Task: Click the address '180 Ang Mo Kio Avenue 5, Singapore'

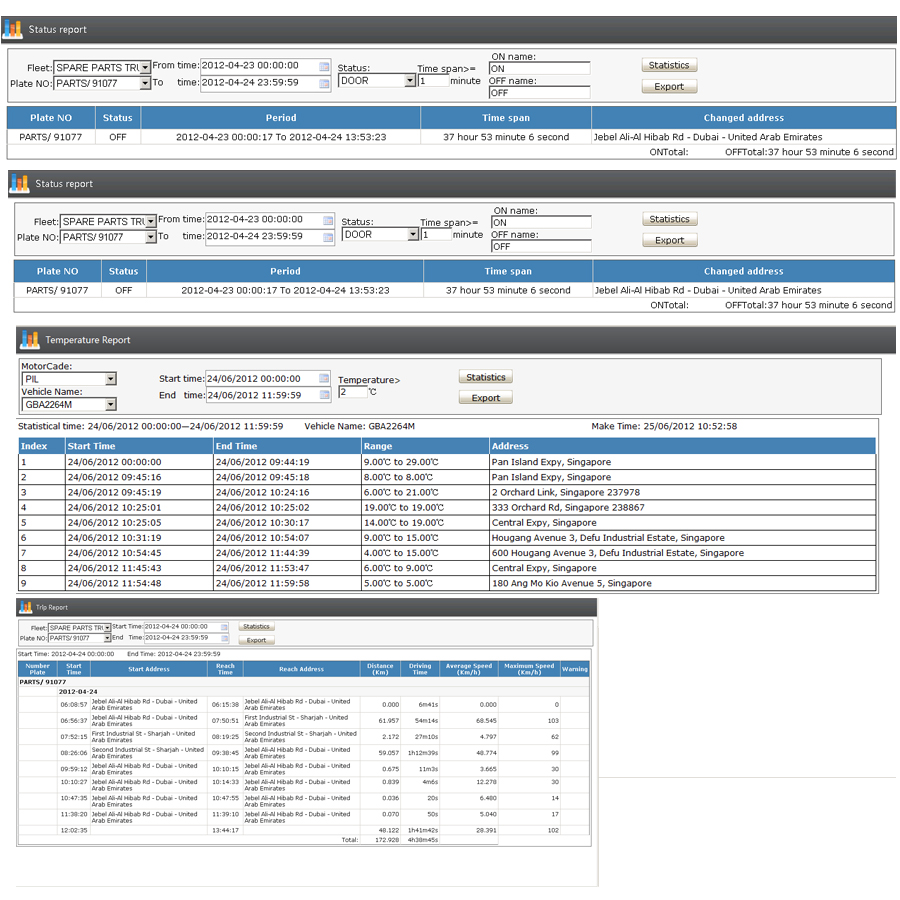Action: click(571, 583)
